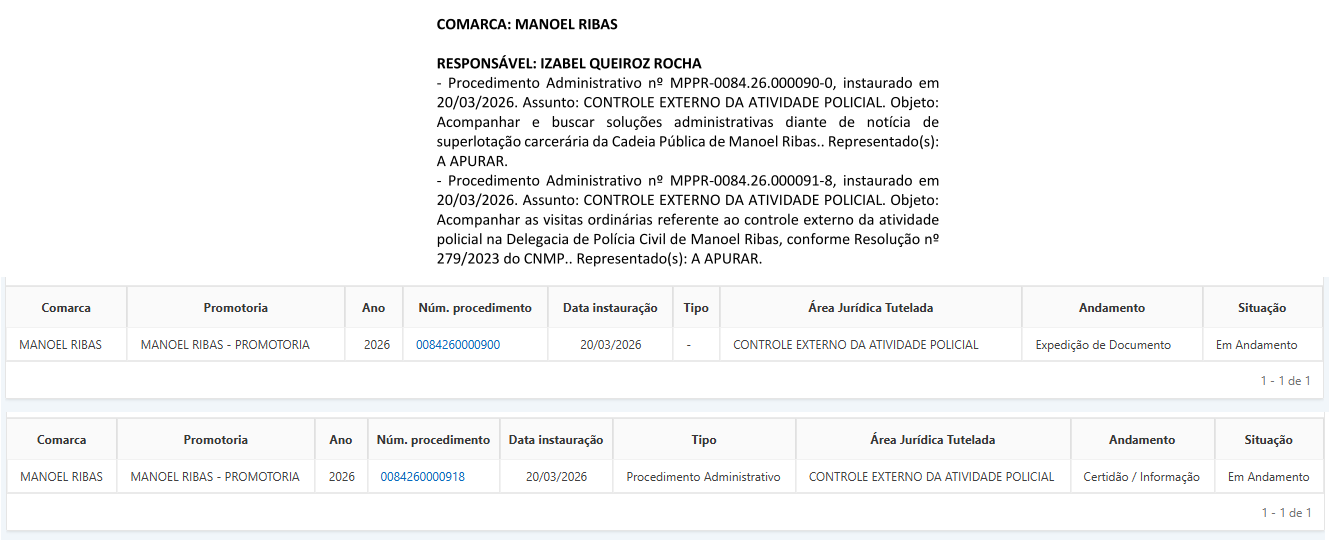Click Andamento column header in the lower table
1329x549 pixels.
click(x=1141, y=440)
